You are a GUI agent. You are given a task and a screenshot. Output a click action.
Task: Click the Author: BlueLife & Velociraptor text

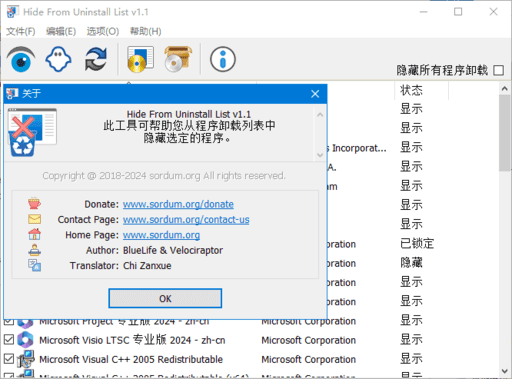(x=154, y=250)
